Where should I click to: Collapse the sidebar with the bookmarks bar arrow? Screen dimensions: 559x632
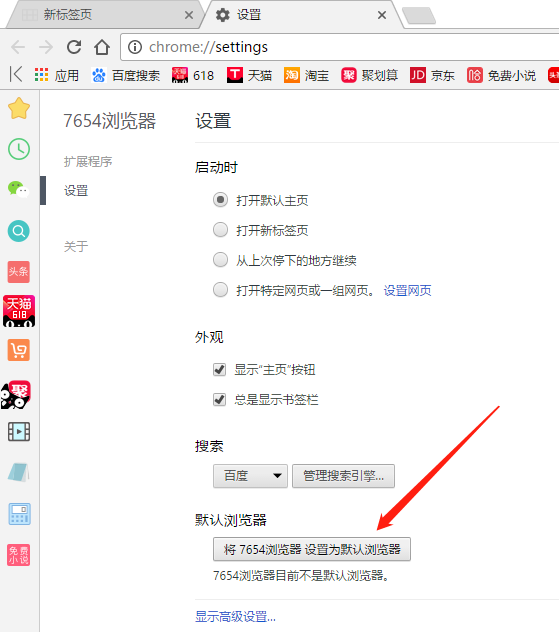(x=16, y=75)
